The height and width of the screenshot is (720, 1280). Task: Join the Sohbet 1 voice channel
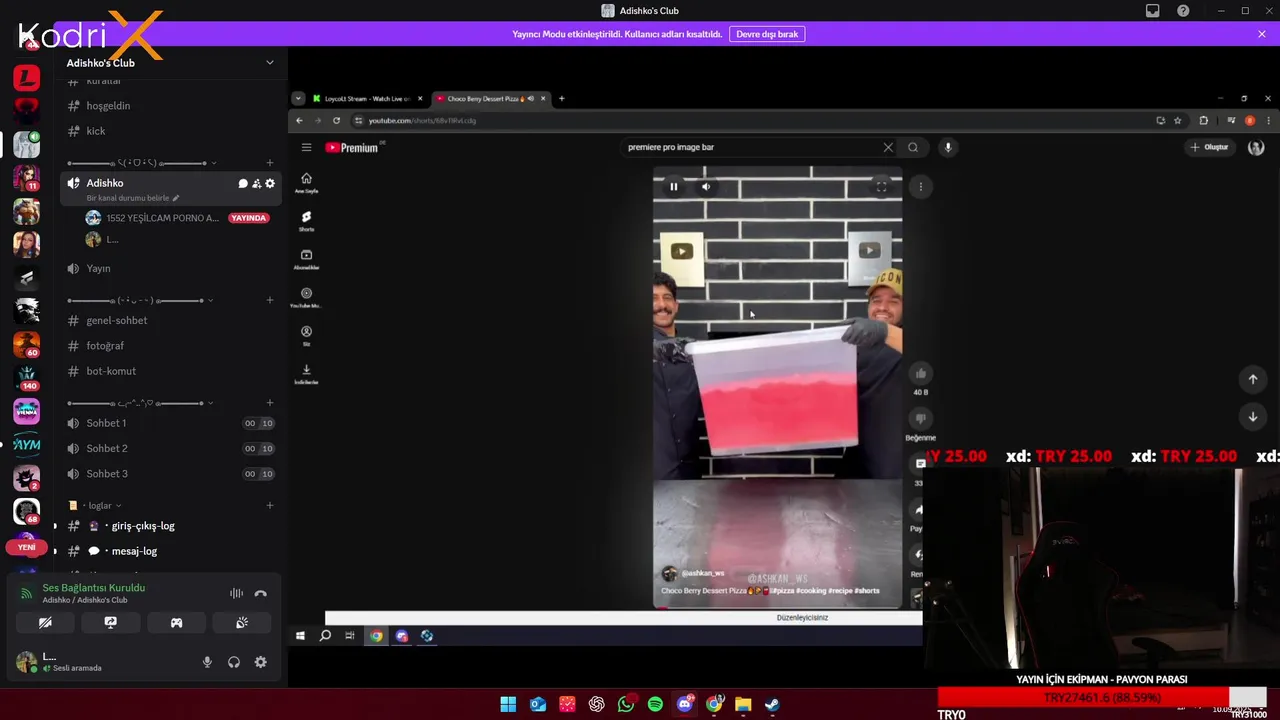[170, 423]
